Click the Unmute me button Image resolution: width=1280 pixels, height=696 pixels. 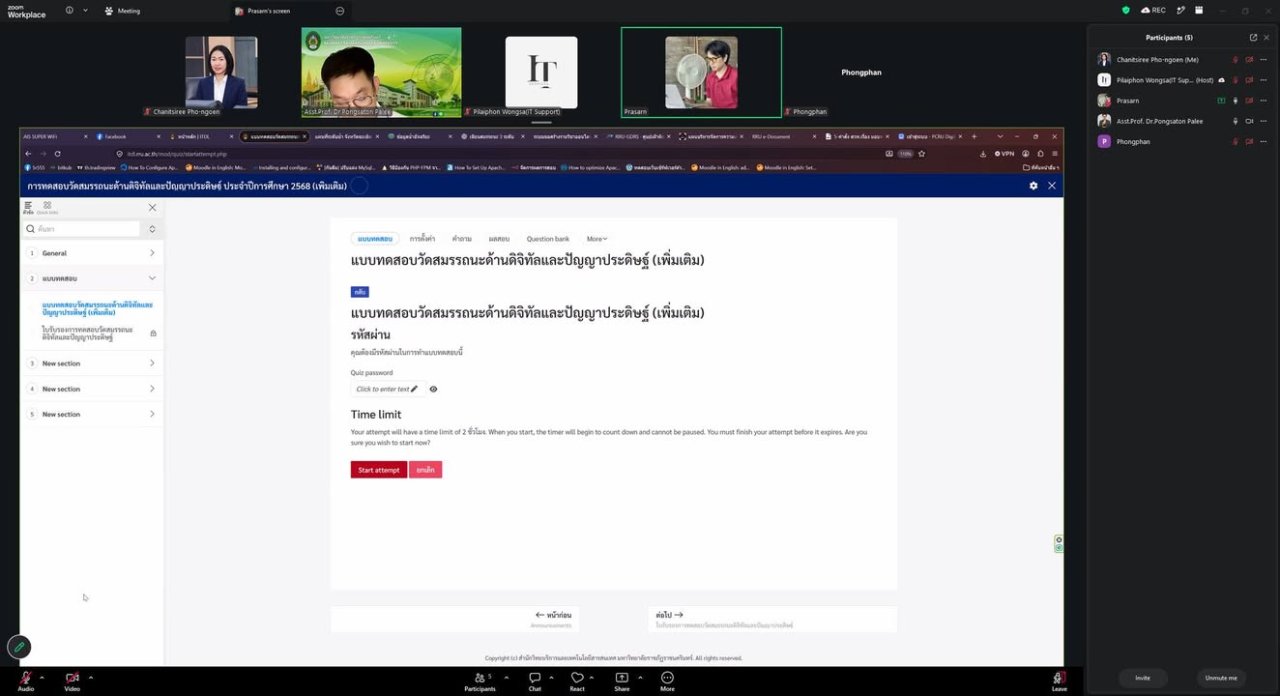(1220, 678)
